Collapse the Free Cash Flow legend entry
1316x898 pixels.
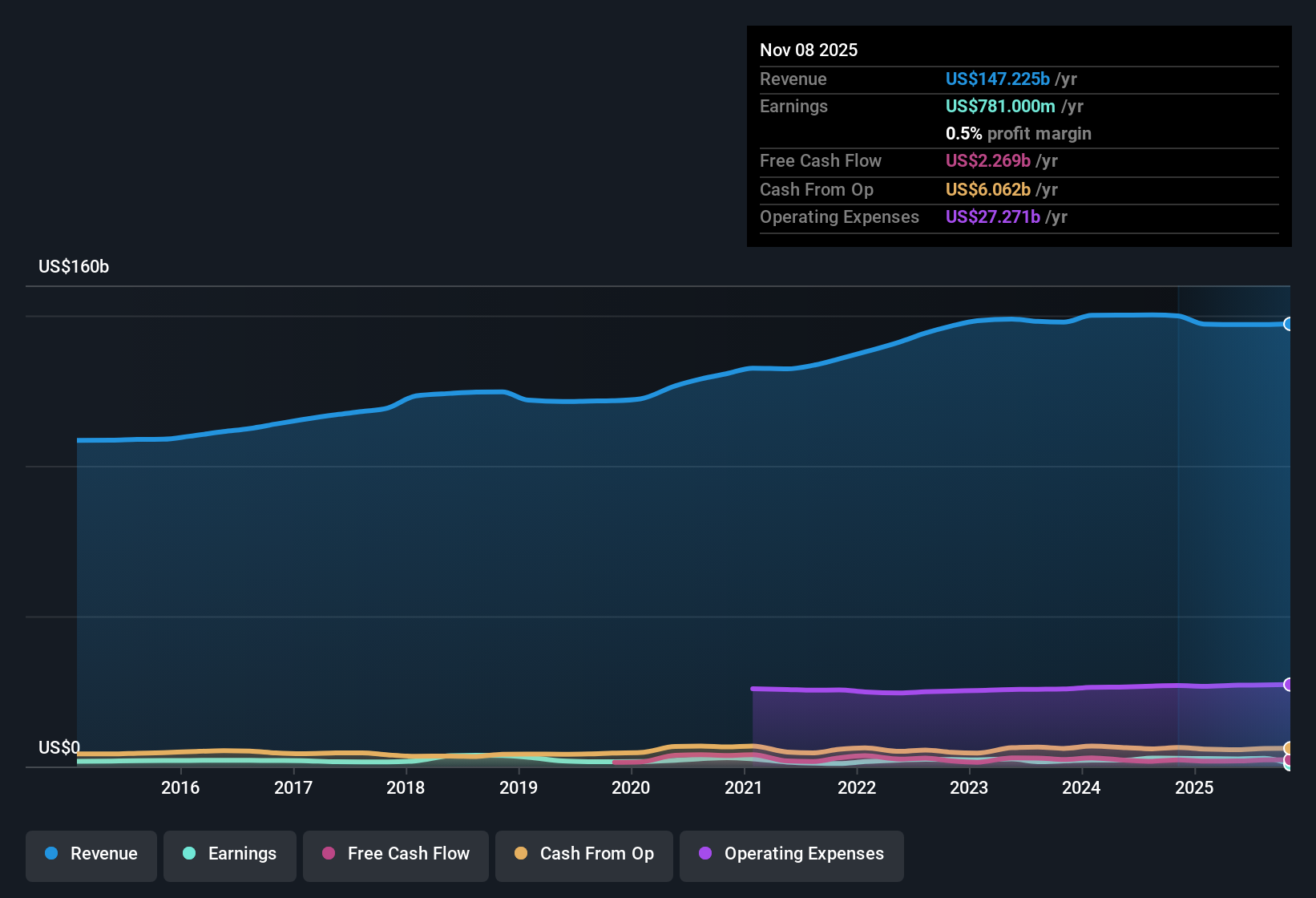(395, 856)
